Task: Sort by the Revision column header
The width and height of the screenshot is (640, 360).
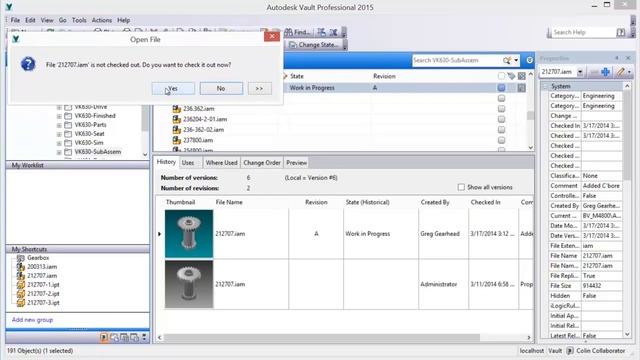Action: click(x=384, y=76)
